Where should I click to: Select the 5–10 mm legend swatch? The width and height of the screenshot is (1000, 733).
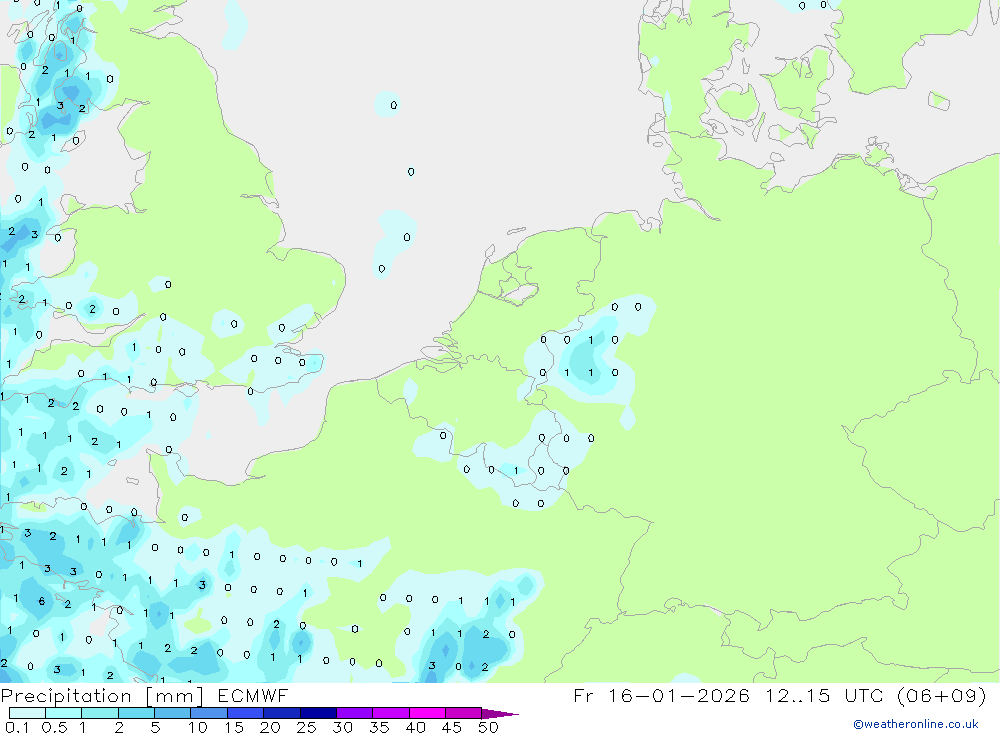click(x=172, y=713)
